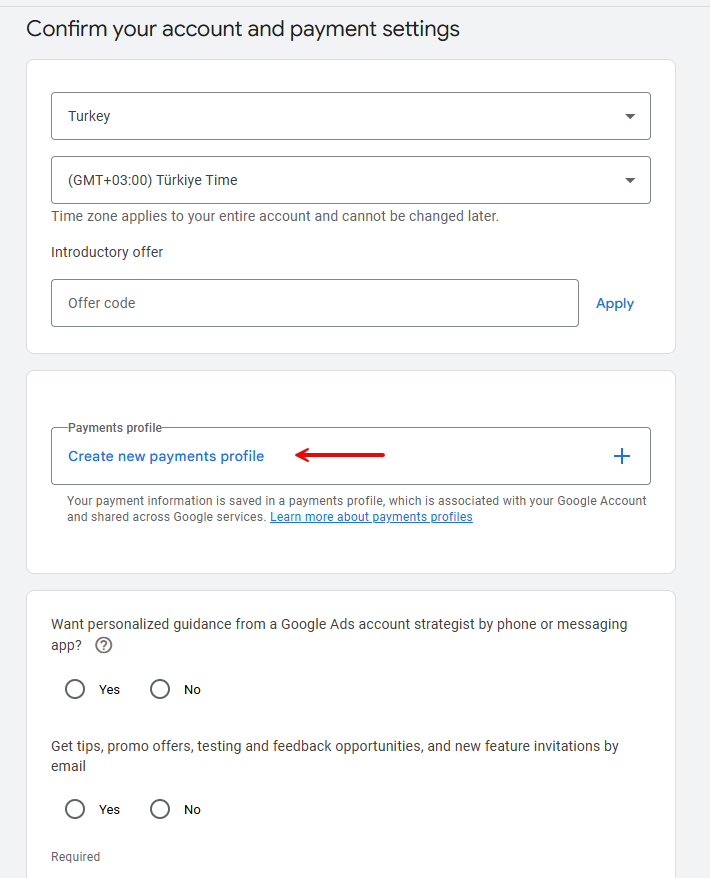Click the time zone dropdown arrow
The image size is (710, 878).
coord(629,180)
